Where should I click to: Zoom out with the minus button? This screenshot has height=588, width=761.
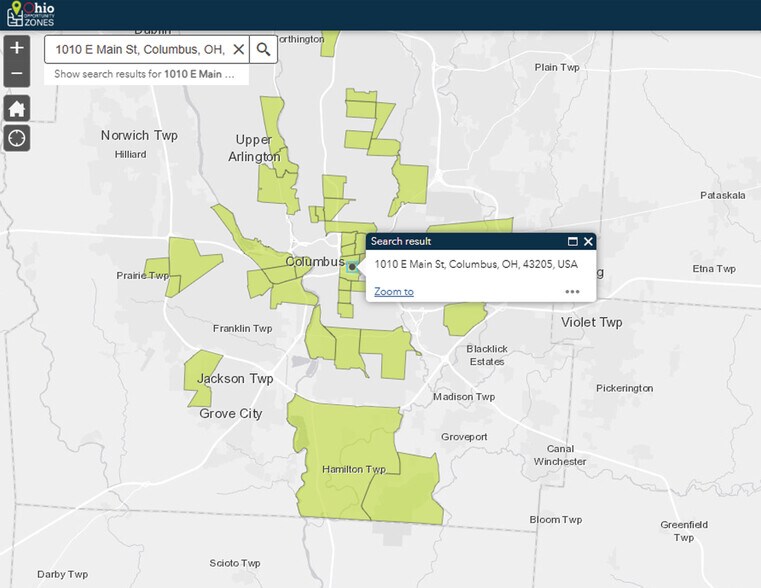16,74
